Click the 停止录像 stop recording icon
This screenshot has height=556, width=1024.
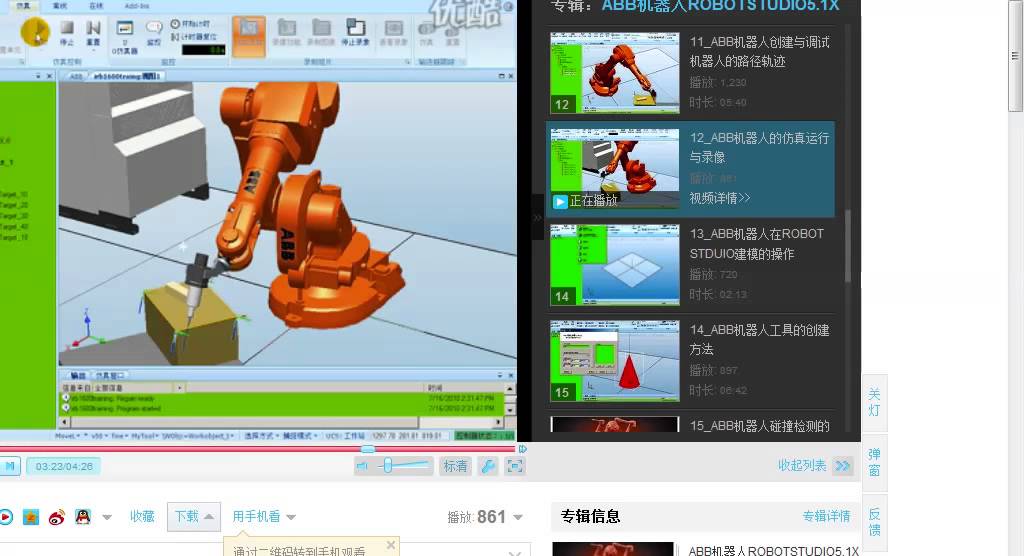click(355, 32)
